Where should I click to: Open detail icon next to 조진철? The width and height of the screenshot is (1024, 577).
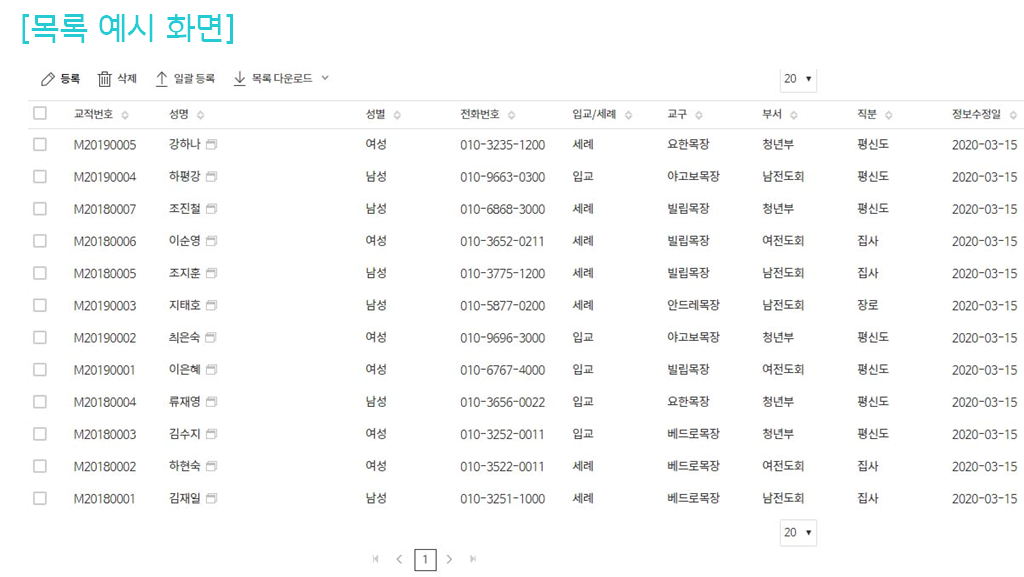(x=211, y=209)
